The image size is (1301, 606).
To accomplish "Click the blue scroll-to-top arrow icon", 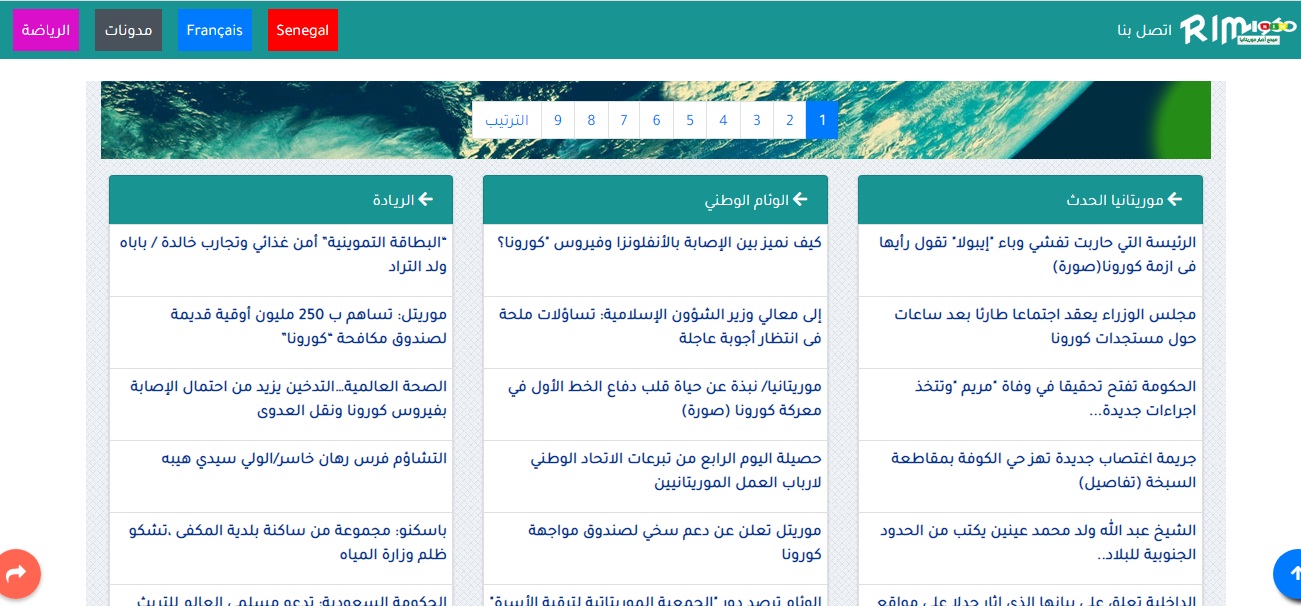I will [x=1291, y=573].
